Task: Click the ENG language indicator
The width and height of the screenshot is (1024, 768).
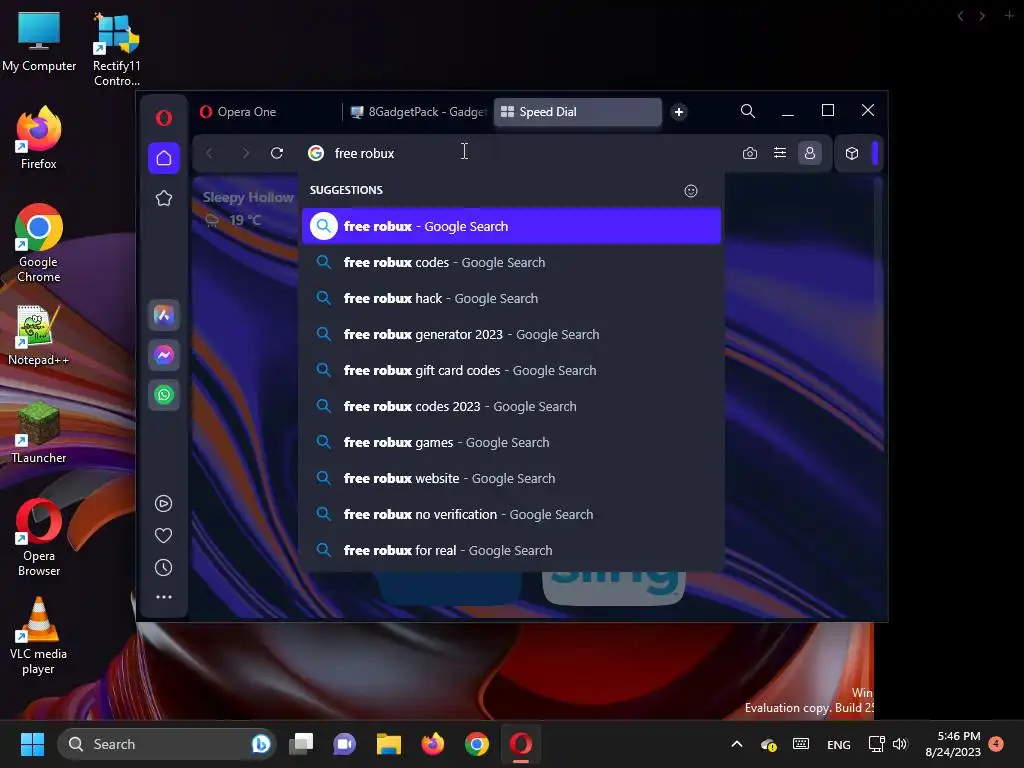Action: pyautogui.click(x=839, y=744)
